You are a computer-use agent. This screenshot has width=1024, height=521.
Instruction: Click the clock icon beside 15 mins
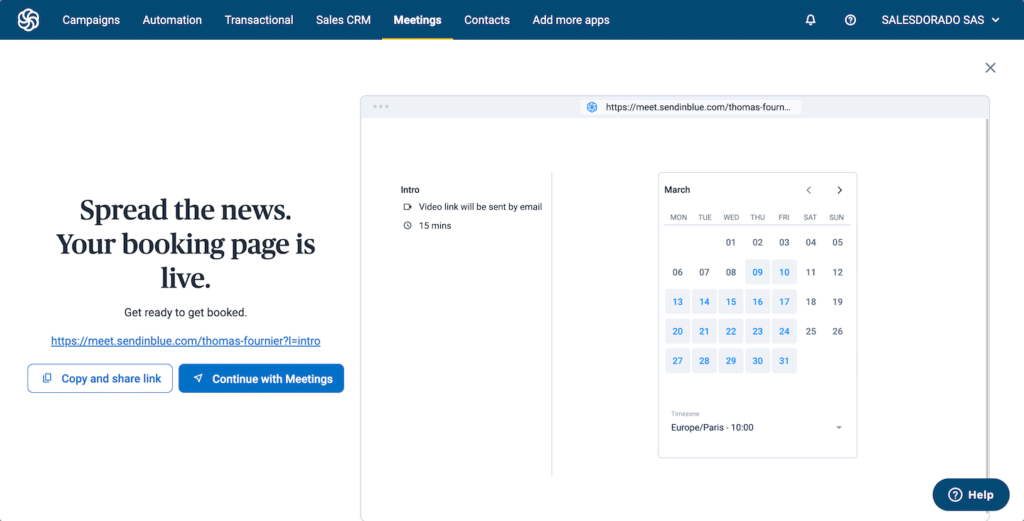[408, 226]
